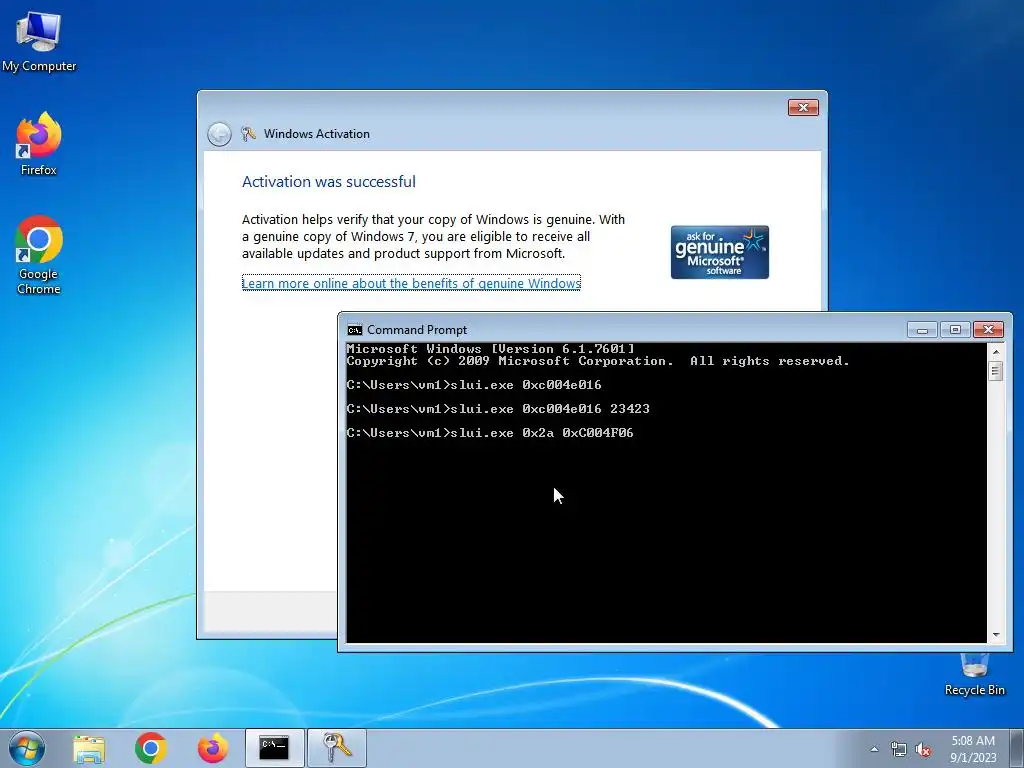Image resolution: width=1024 pixels, height=768 pixels.
Task: Click the Show desktop strip
Action: tap(1017, 748)
